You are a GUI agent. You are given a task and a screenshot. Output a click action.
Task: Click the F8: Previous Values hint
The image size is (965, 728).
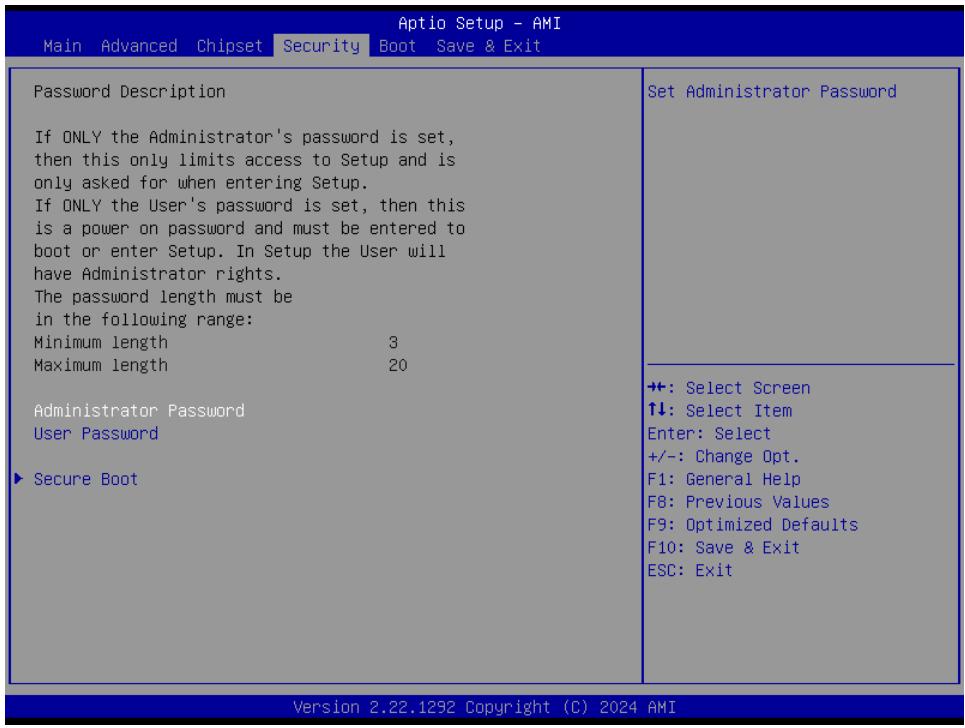tap(739, 502)
